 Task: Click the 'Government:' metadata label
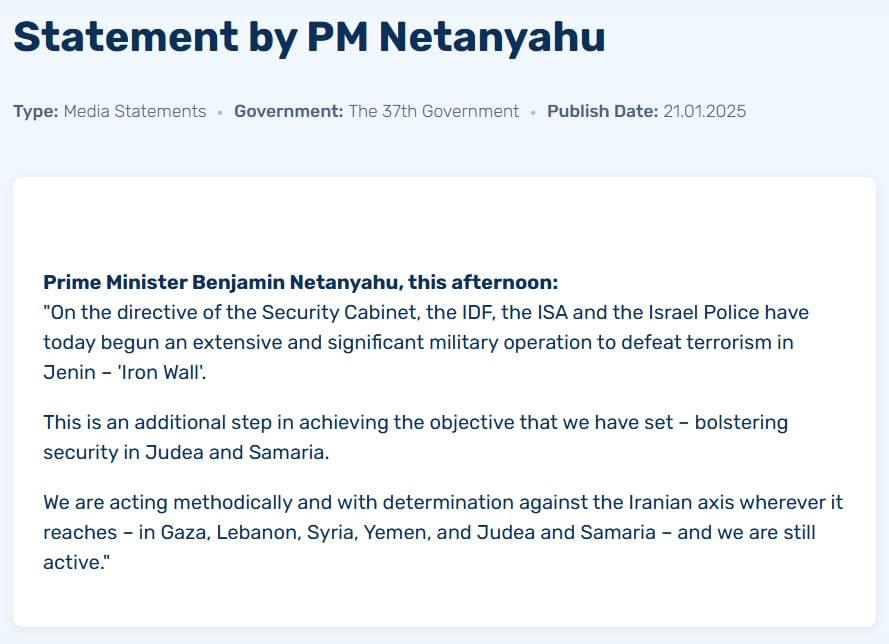pos(289,111)
